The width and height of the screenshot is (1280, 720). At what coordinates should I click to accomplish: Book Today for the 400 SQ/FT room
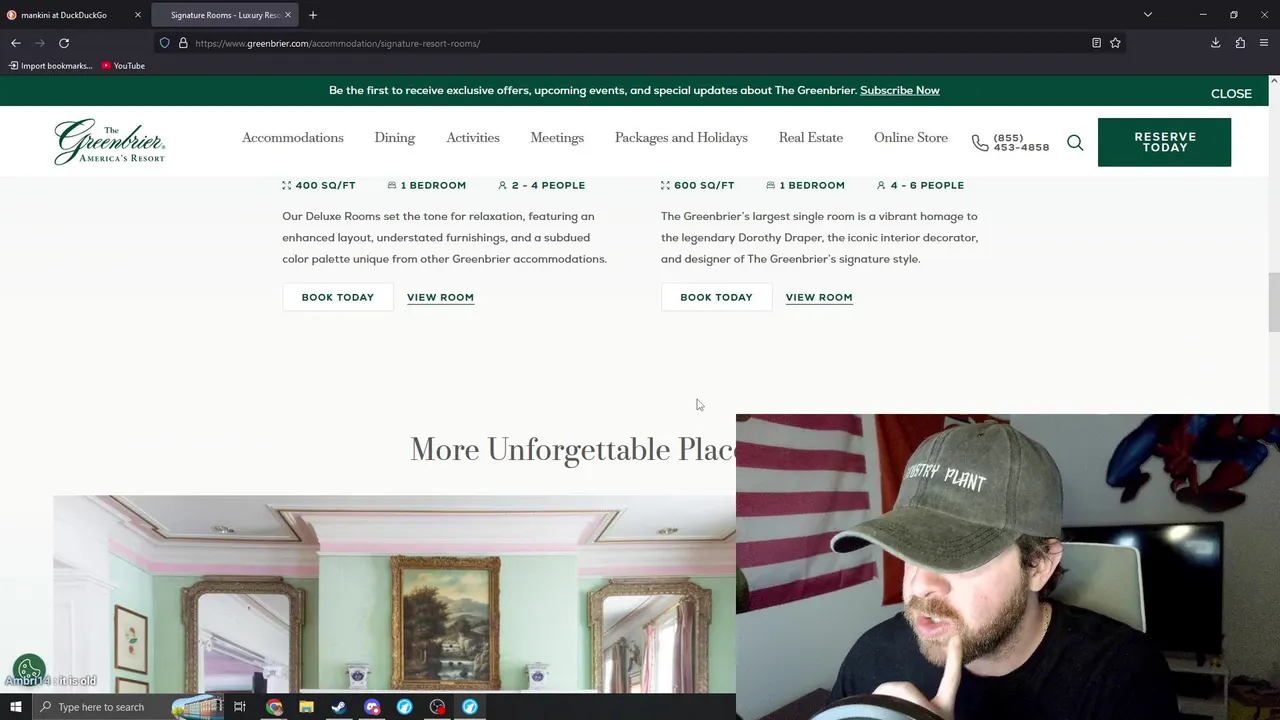click(338, 297)
